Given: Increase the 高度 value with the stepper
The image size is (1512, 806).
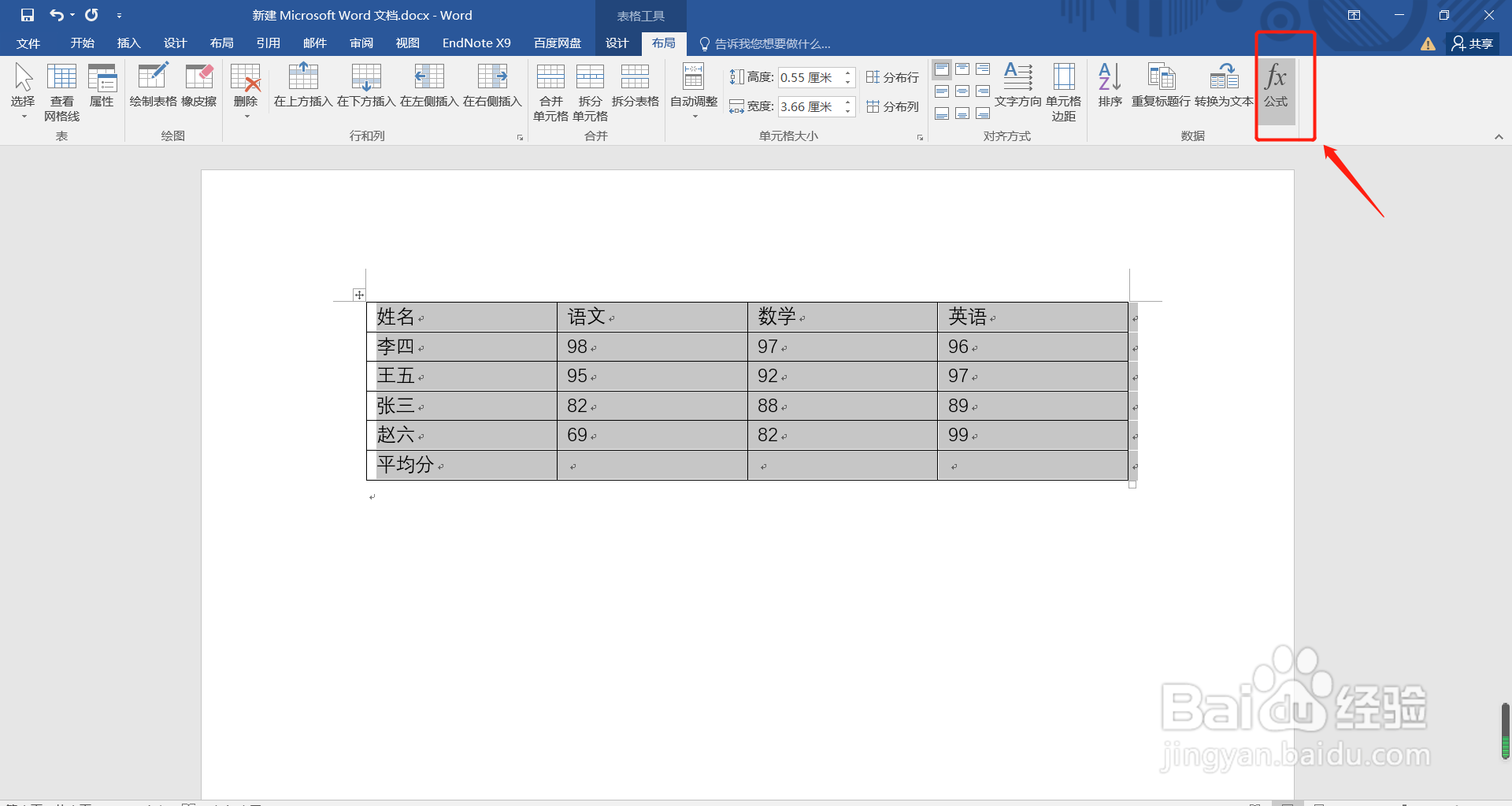Looking at the screenshot, I should point(847,72).
